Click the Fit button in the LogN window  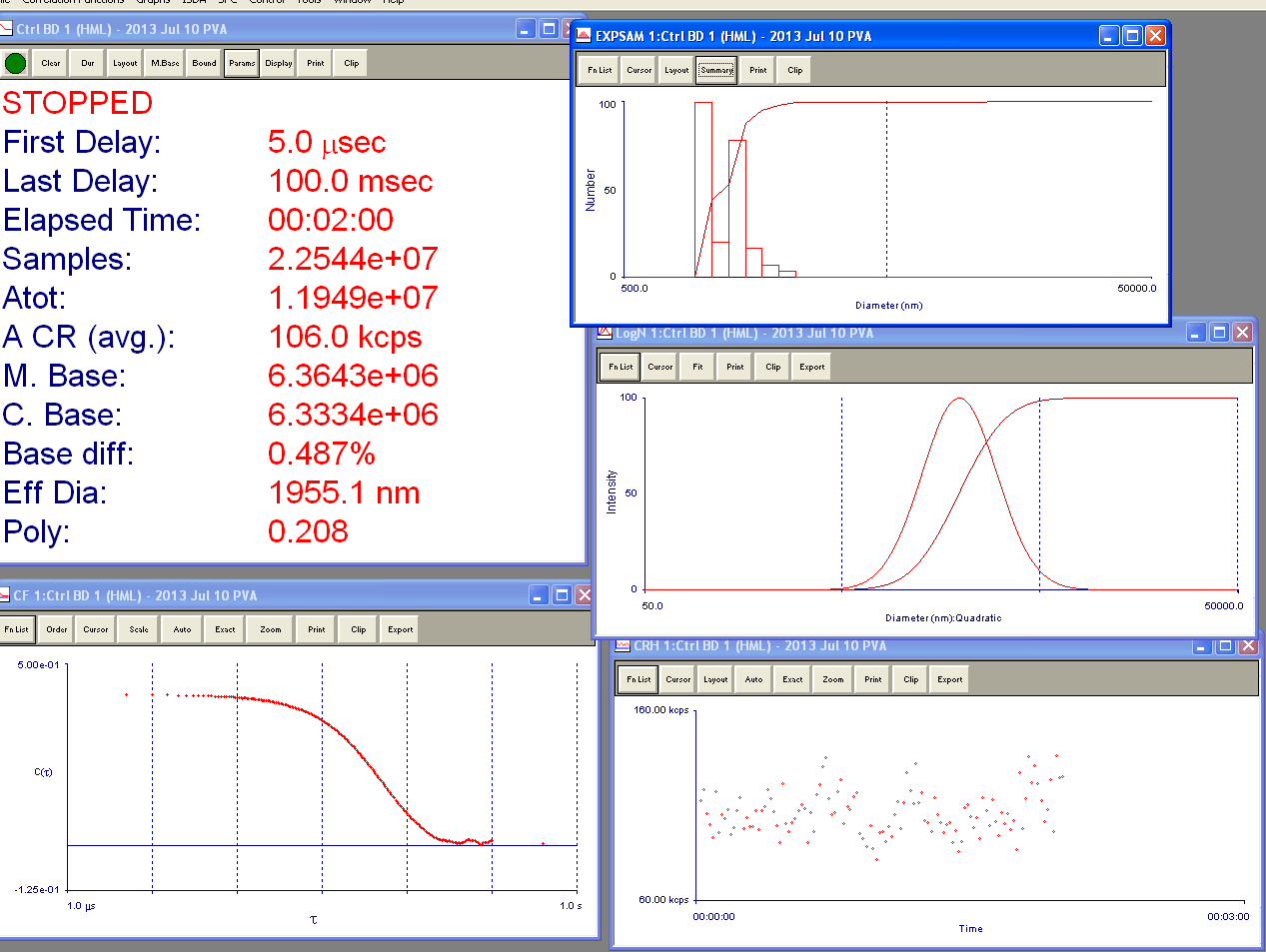pos(697,367)
